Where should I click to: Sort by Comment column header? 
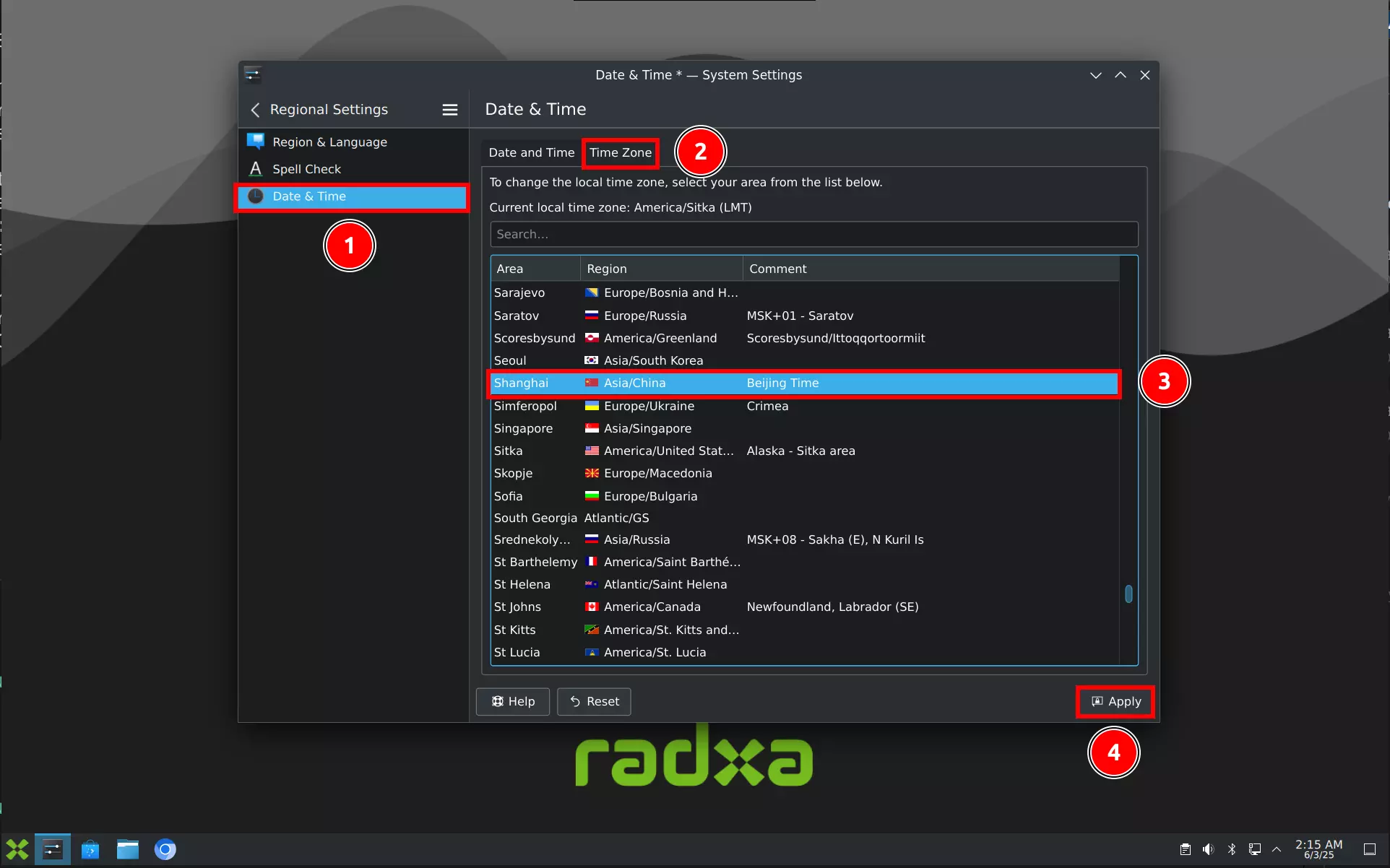(931, 269)
